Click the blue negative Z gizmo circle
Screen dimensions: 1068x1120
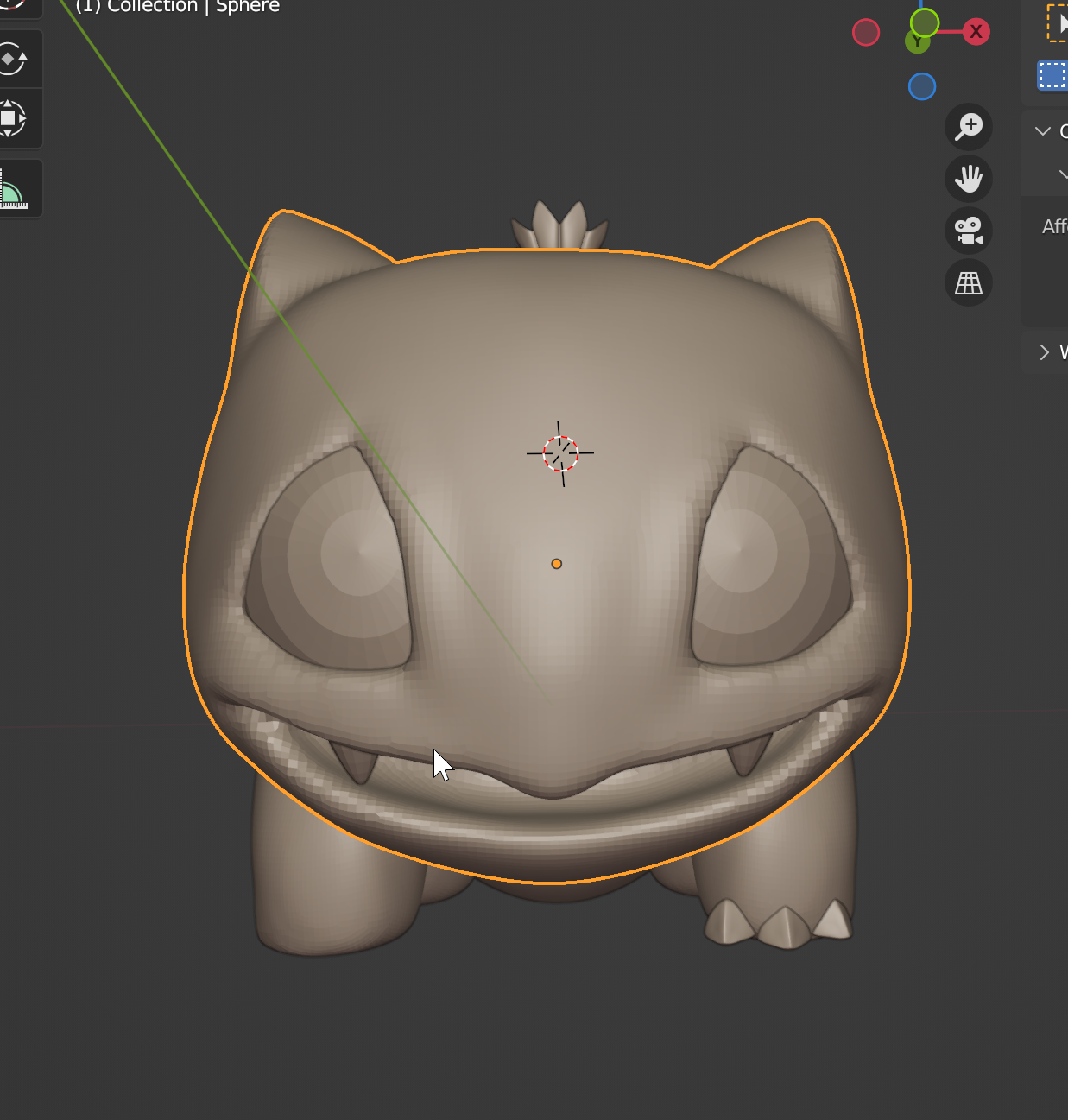(x=922, y=86)
